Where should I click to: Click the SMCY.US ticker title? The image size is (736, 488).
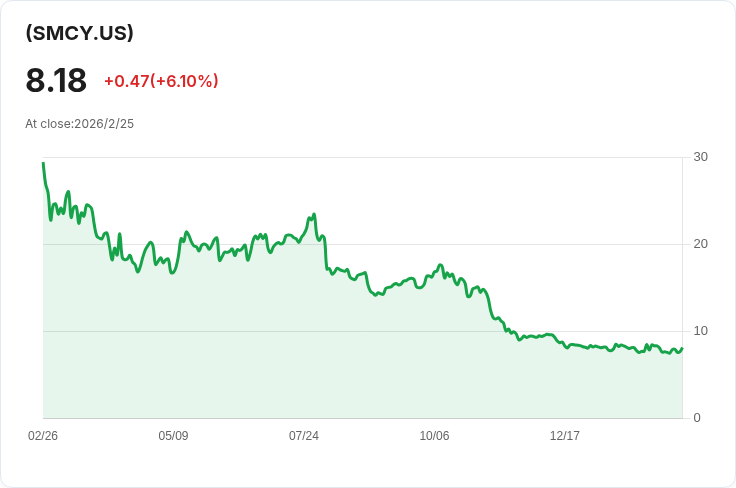coord(80,33)
